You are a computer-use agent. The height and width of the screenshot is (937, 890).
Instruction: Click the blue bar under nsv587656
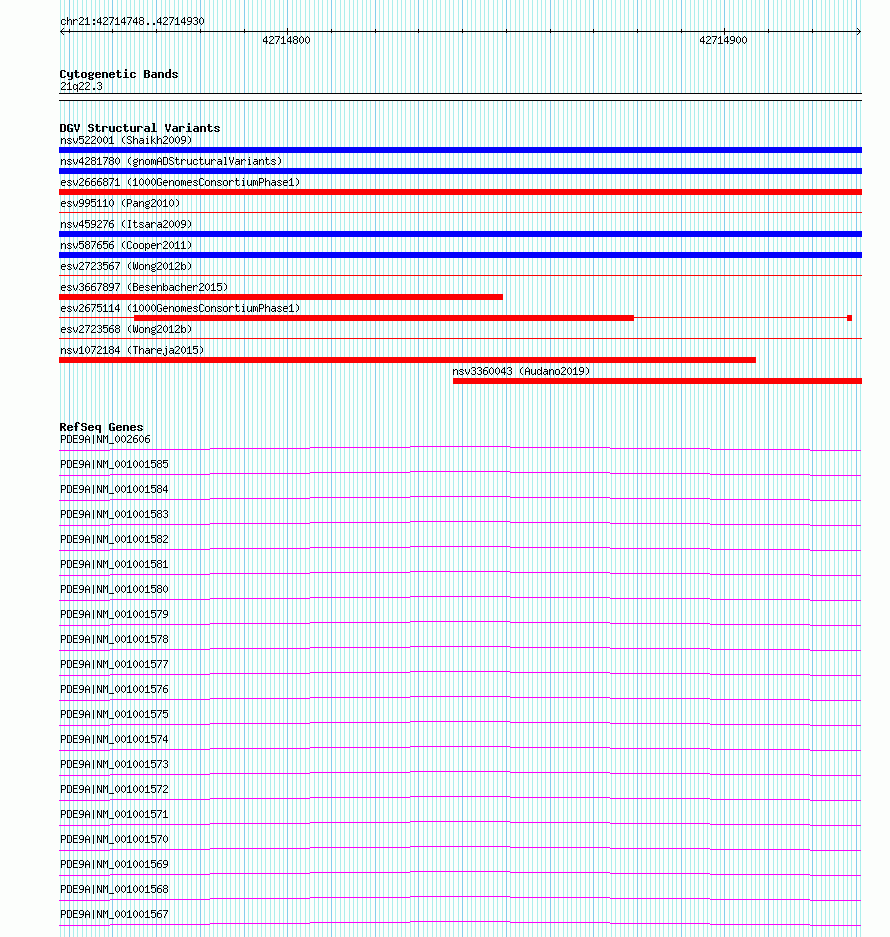tap(460, 255)
